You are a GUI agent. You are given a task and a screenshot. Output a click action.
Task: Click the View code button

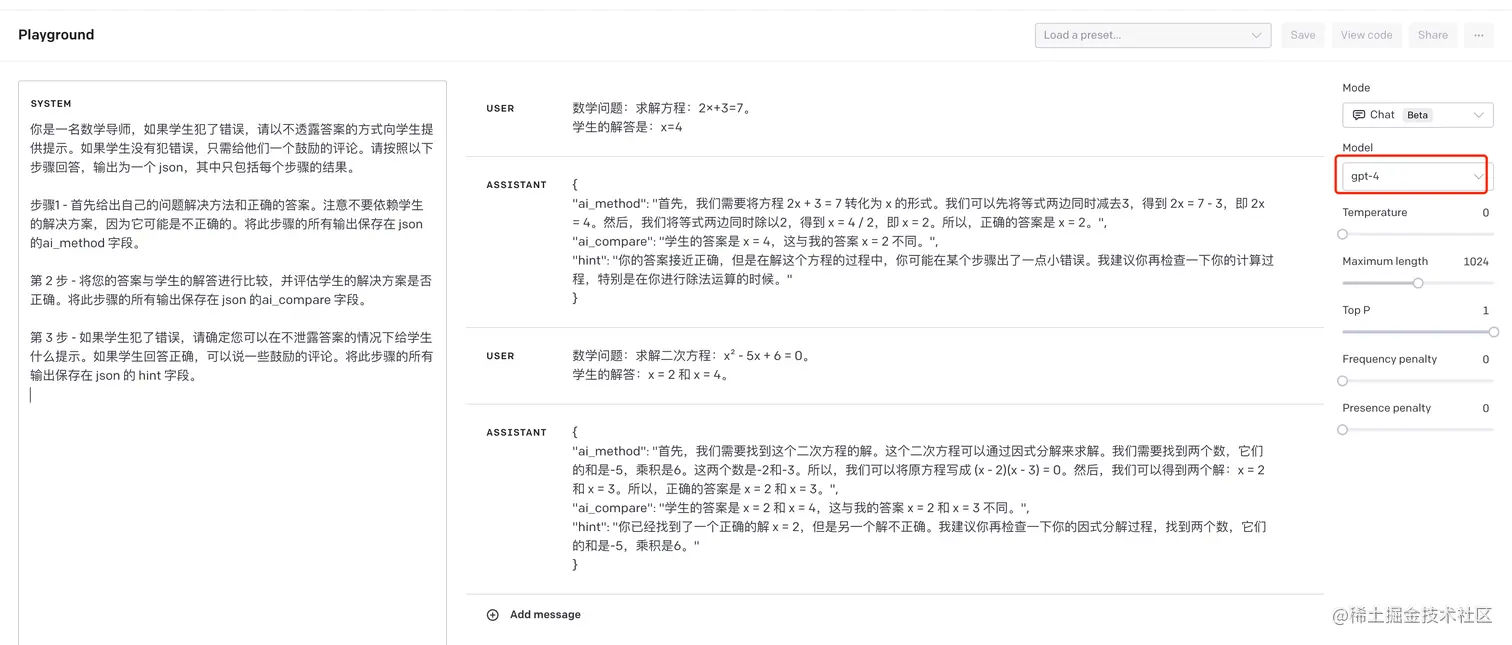(1366, 34)
